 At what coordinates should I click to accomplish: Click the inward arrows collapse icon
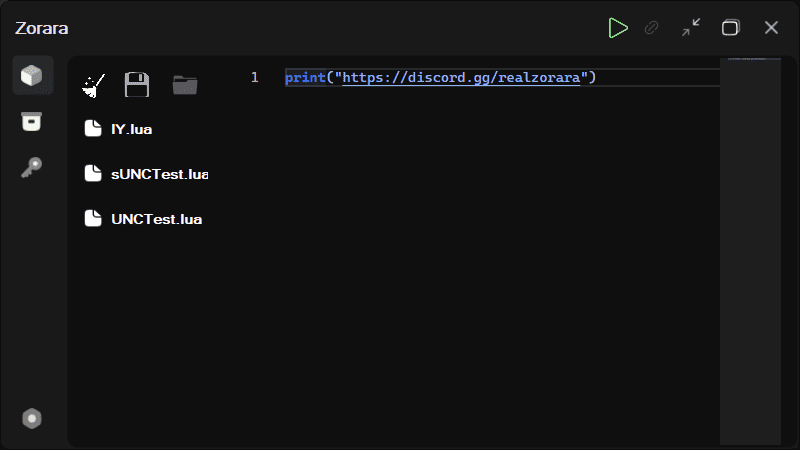691,28
